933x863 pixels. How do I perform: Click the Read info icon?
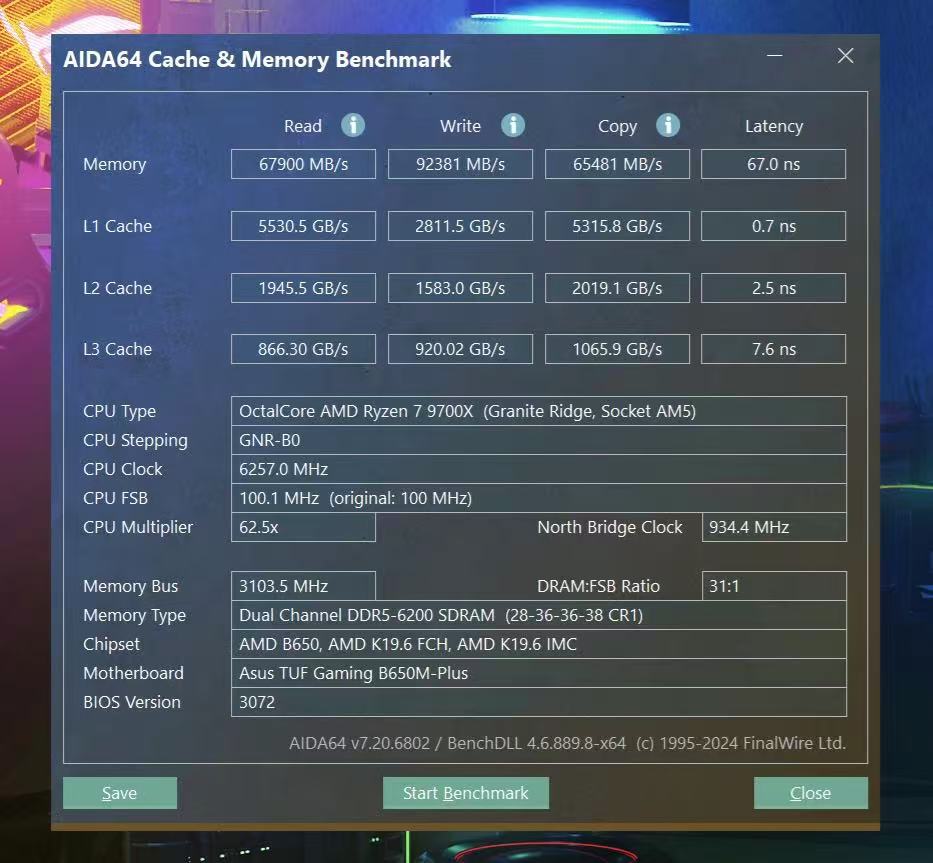(x=353, y=126)
